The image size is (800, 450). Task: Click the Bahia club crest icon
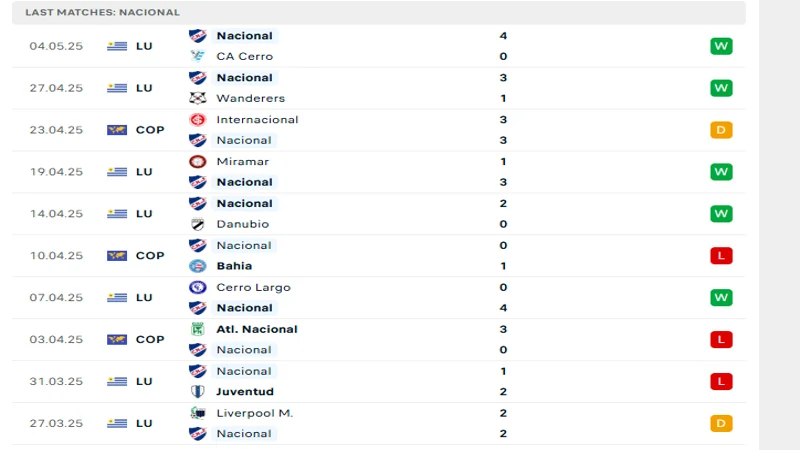(197, 266)
